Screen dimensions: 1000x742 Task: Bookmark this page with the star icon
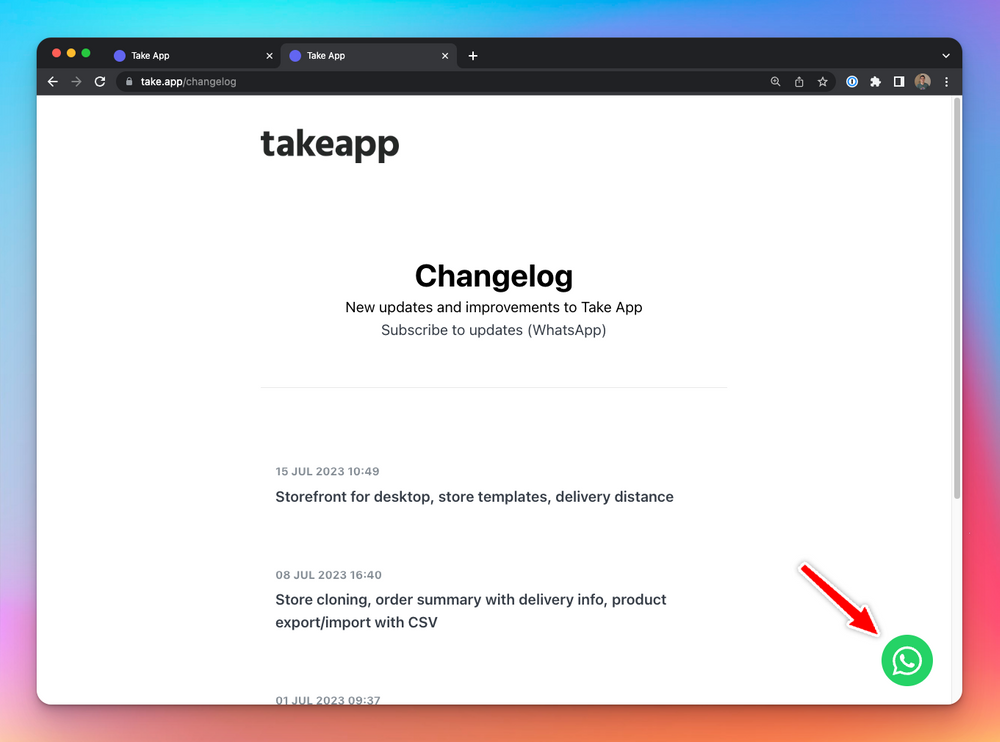823,82
